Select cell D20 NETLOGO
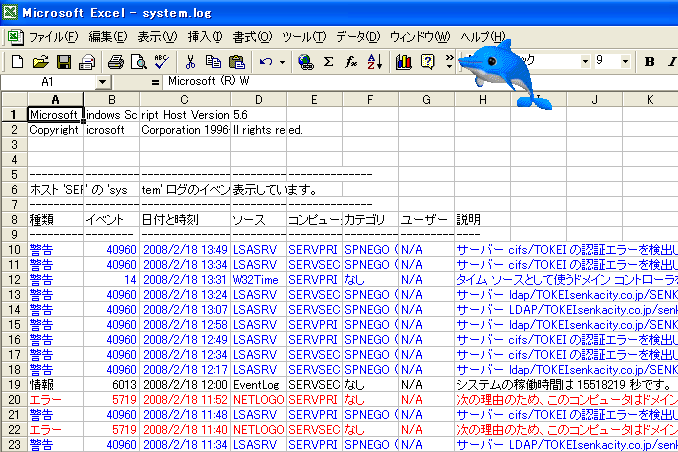The width and height of the screenshot is (678, 452). [x=258, y=400]
